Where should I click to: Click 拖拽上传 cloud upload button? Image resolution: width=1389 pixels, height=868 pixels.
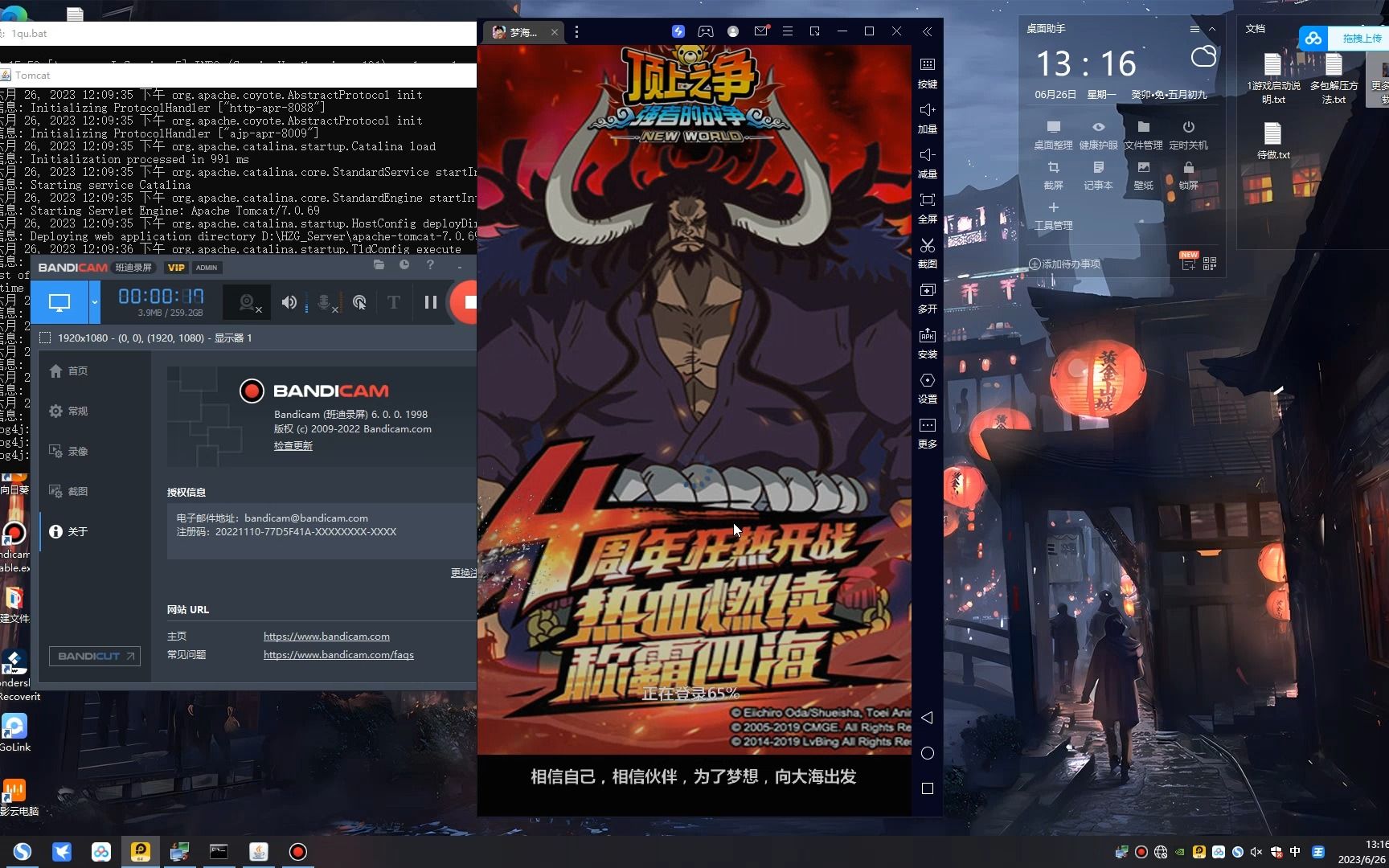click(x=1343, y=38)
